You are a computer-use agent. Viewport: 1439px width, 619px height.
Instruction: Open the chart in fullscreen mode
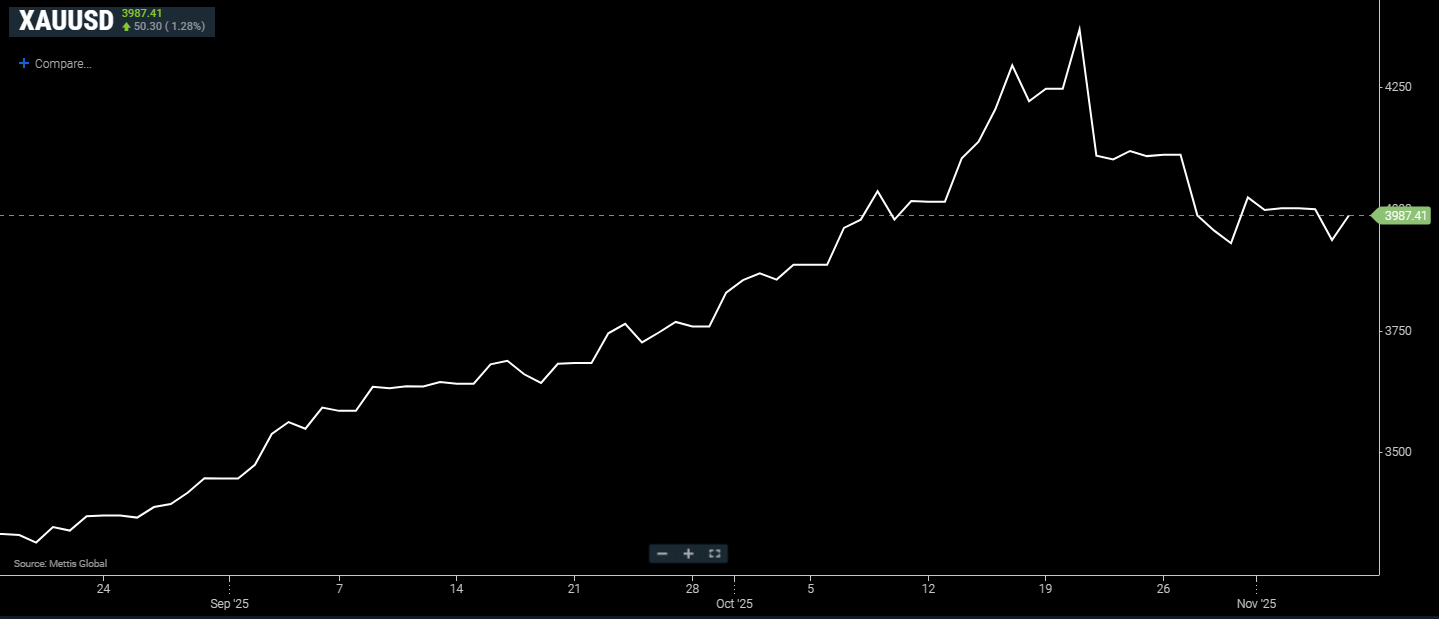714,553
